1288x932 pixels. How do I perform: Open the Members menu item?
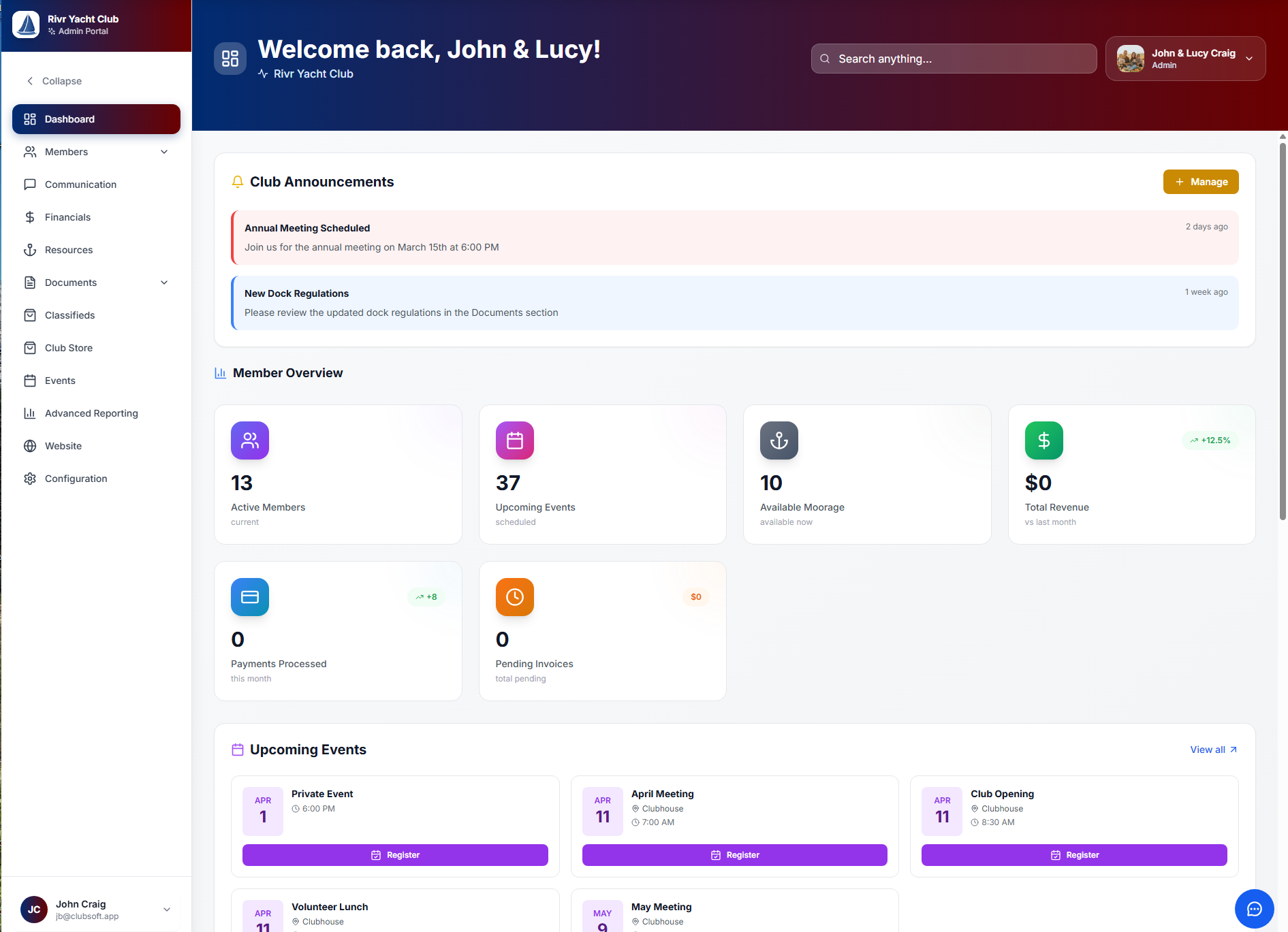(x=96, y=152)
